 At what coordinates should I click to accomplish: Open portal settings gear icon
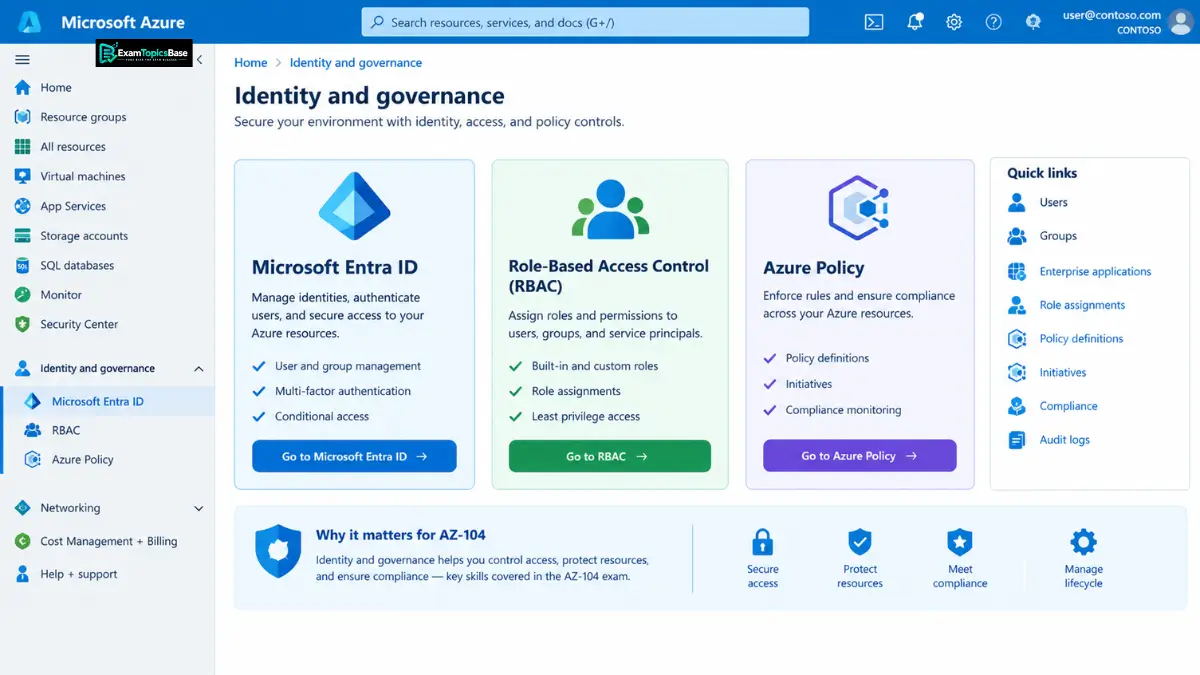tap(954, 22)
